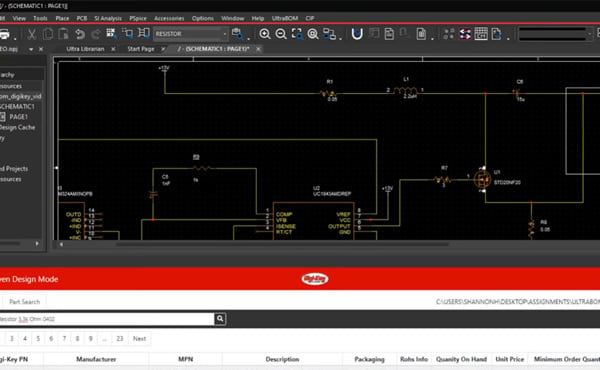Click the Digi-Key logo in red banner
Screen dimensions: 600x370
[315, 279]
